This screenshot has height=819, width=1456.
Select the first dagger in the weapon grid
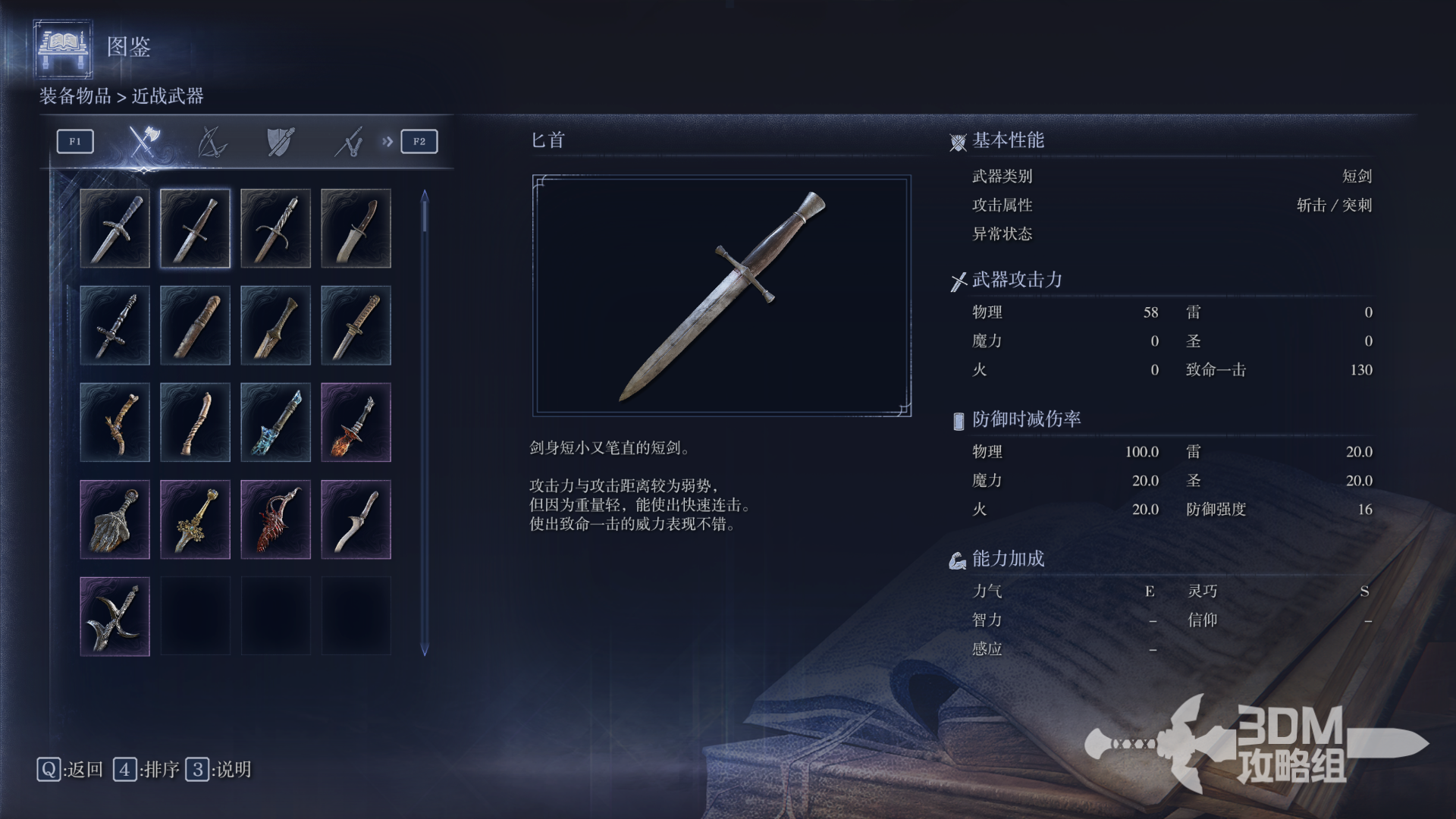coord(115,228)
